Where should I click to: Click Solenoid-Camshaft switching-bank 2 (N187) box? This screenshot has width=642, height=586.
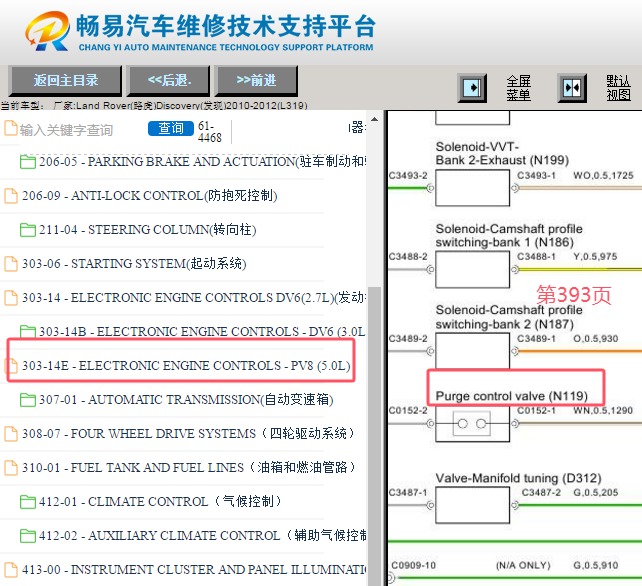[x=472, y=351]
